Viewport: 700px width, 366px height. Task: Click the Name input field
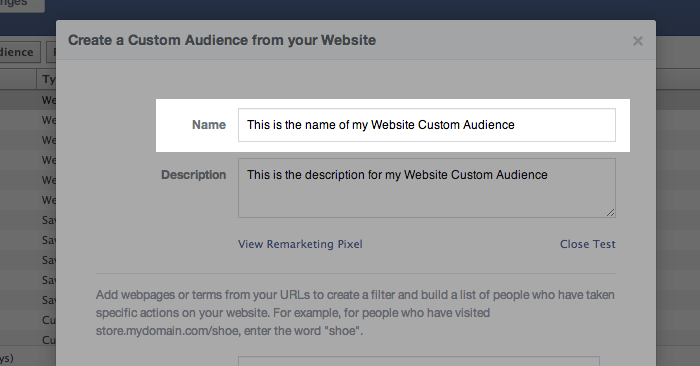tap(427, 125)
